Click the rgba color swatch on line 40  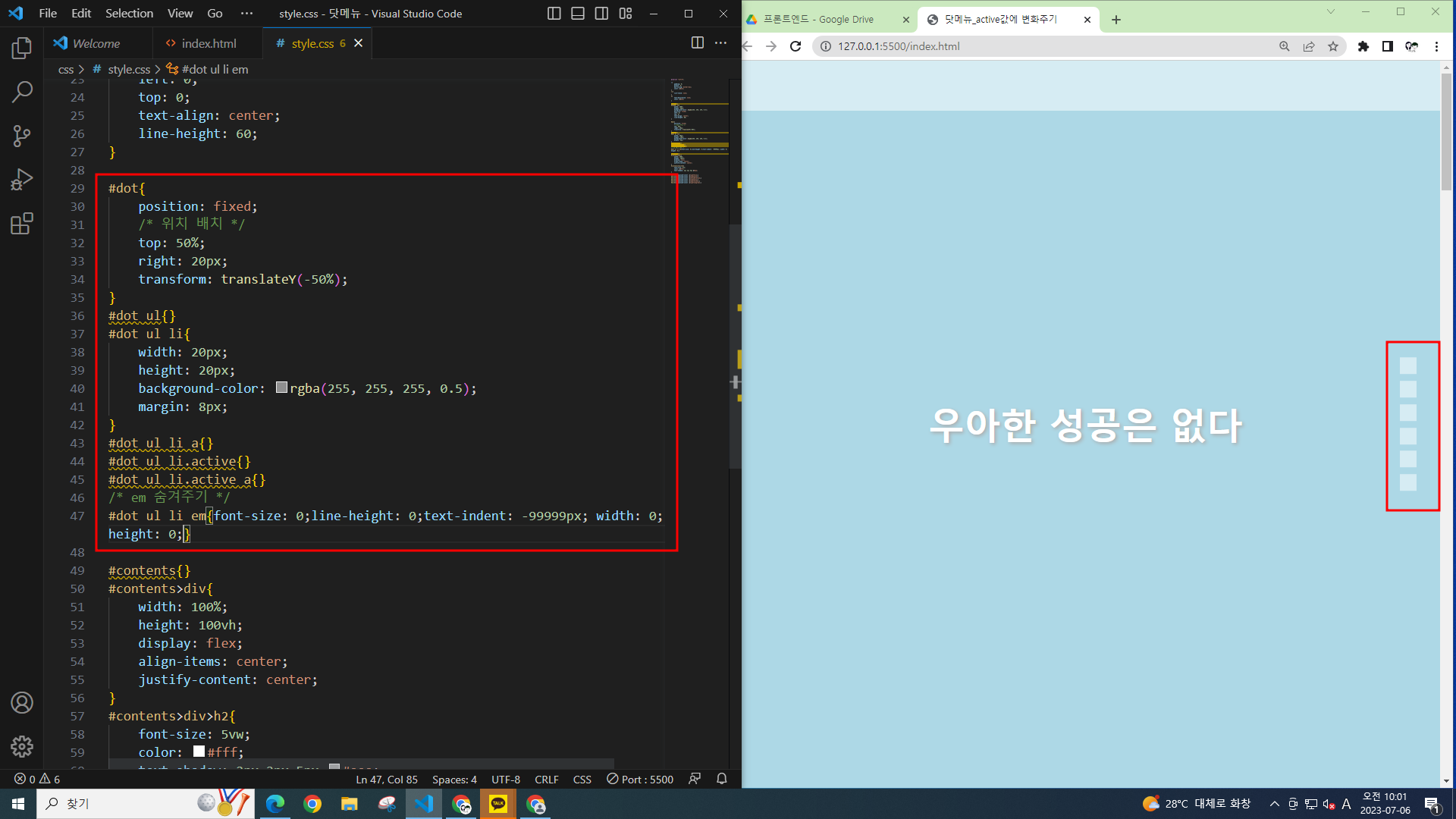coord(281,388)
